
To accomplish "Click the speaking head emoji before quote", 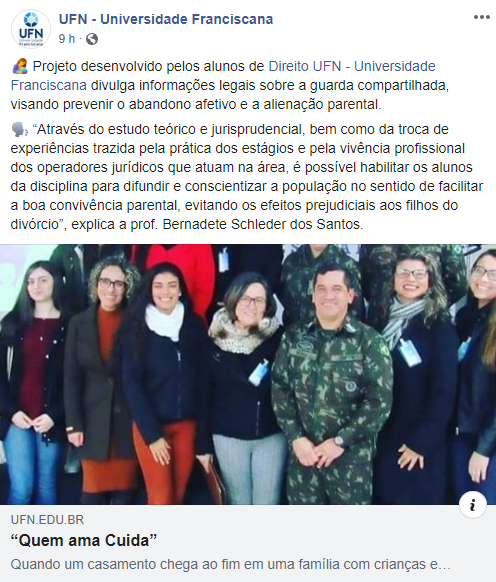I will tap(19, 130).
